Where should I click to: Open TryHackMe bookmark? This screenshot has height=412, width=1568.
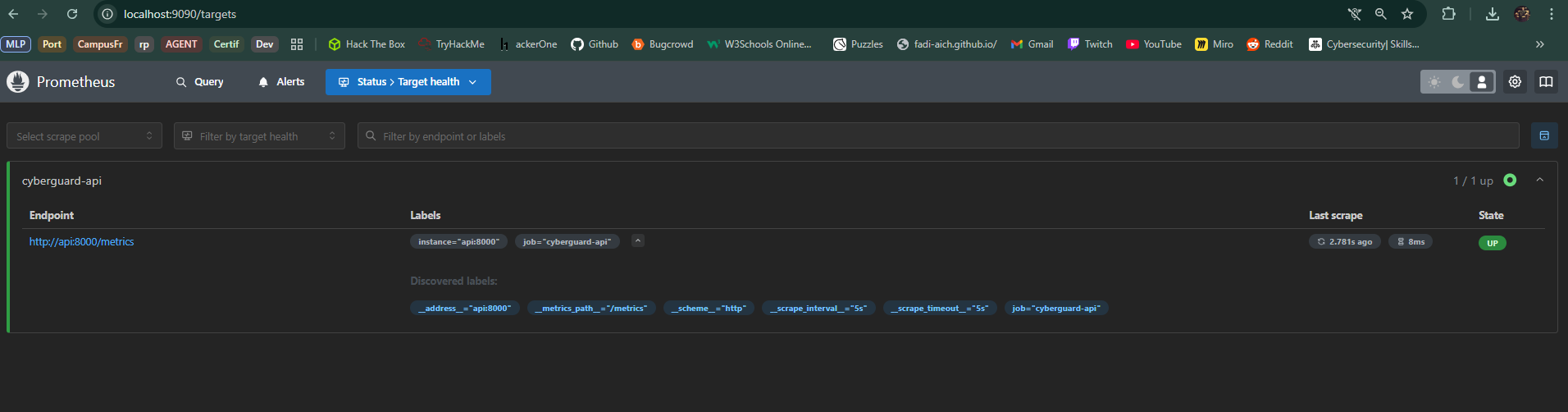coord(452,44)
